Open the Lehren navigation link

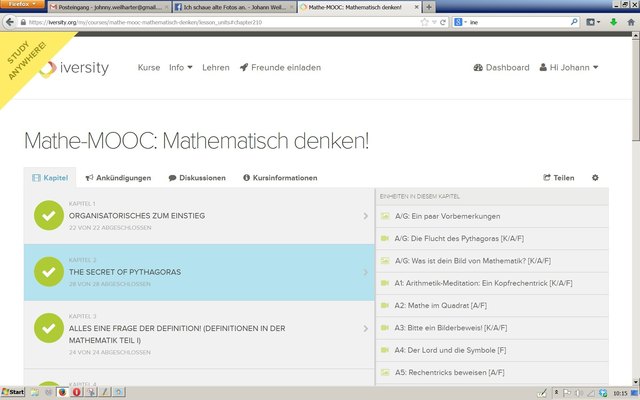pyautogui.click(x=216, y=67)
